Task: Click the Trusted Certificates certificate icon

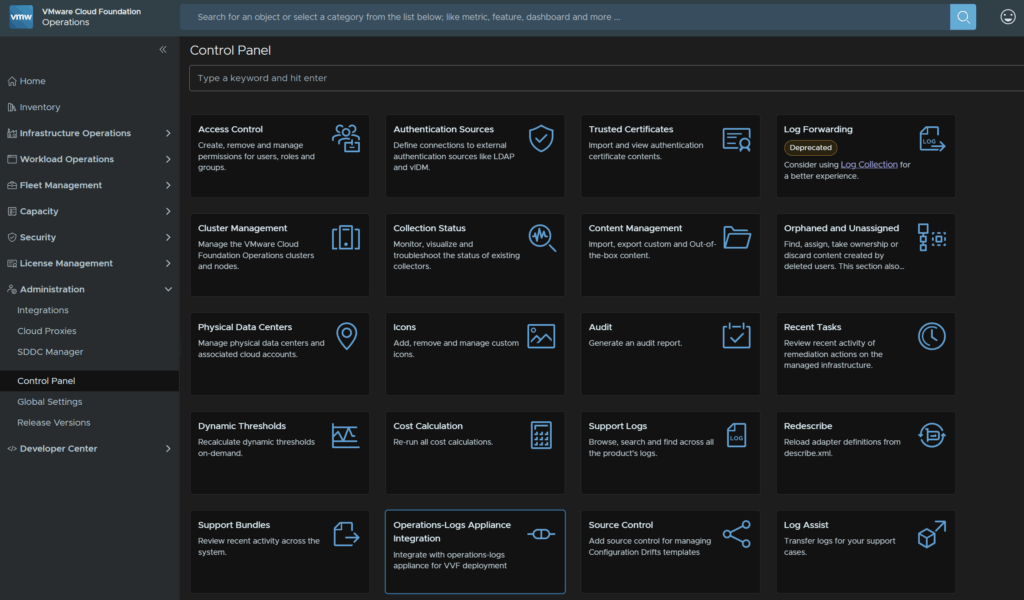Action: [x=737, y=140]
